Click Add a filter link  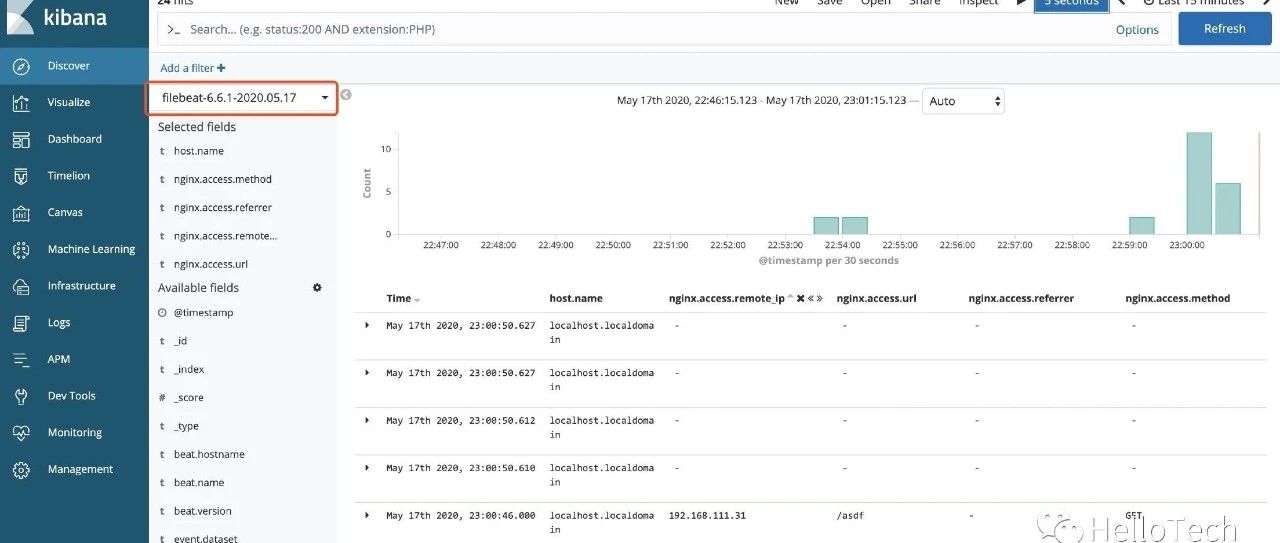point(192,68)
